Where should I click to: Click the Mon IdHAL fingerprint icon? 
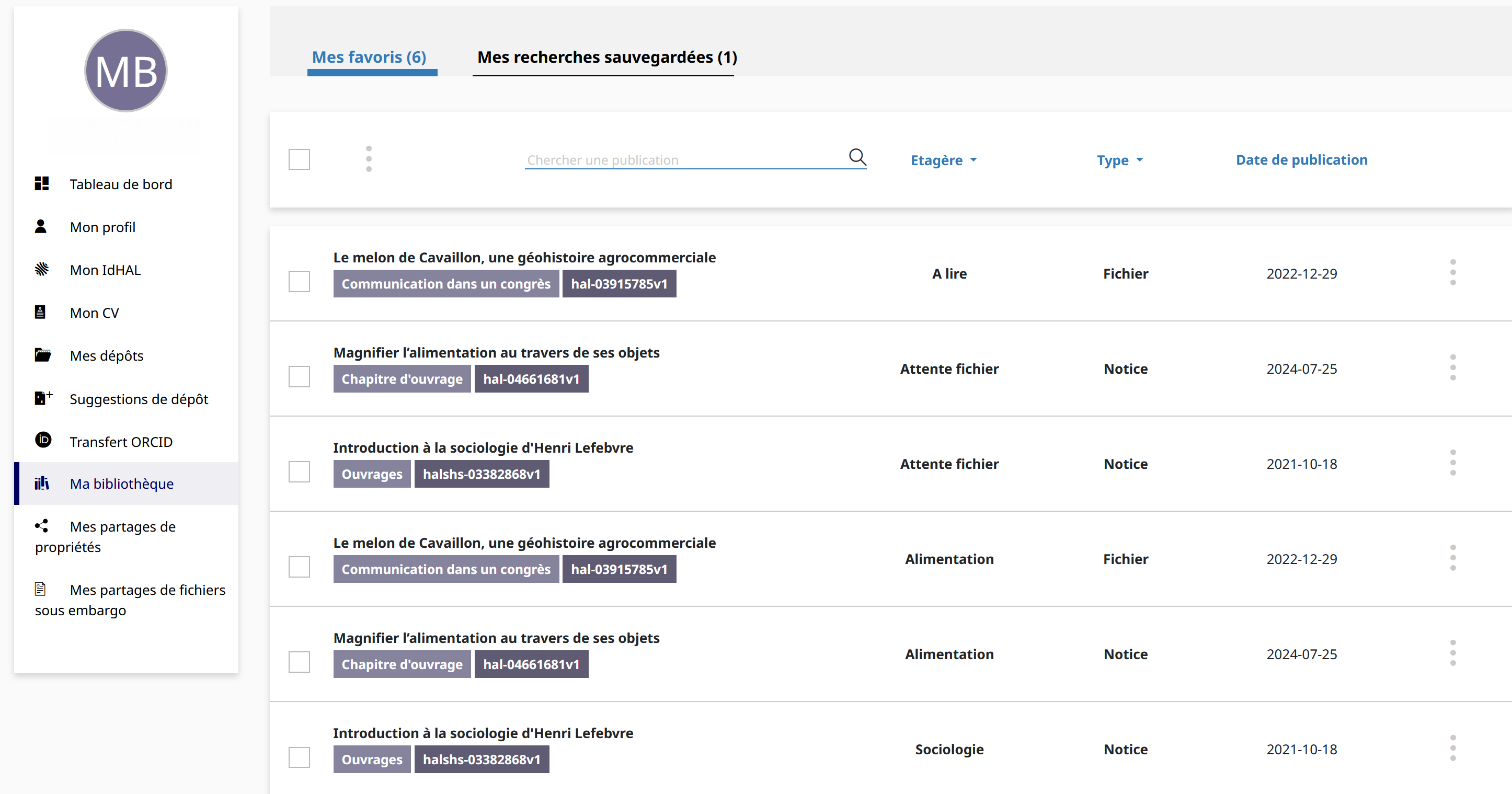[x=42, y=269]
